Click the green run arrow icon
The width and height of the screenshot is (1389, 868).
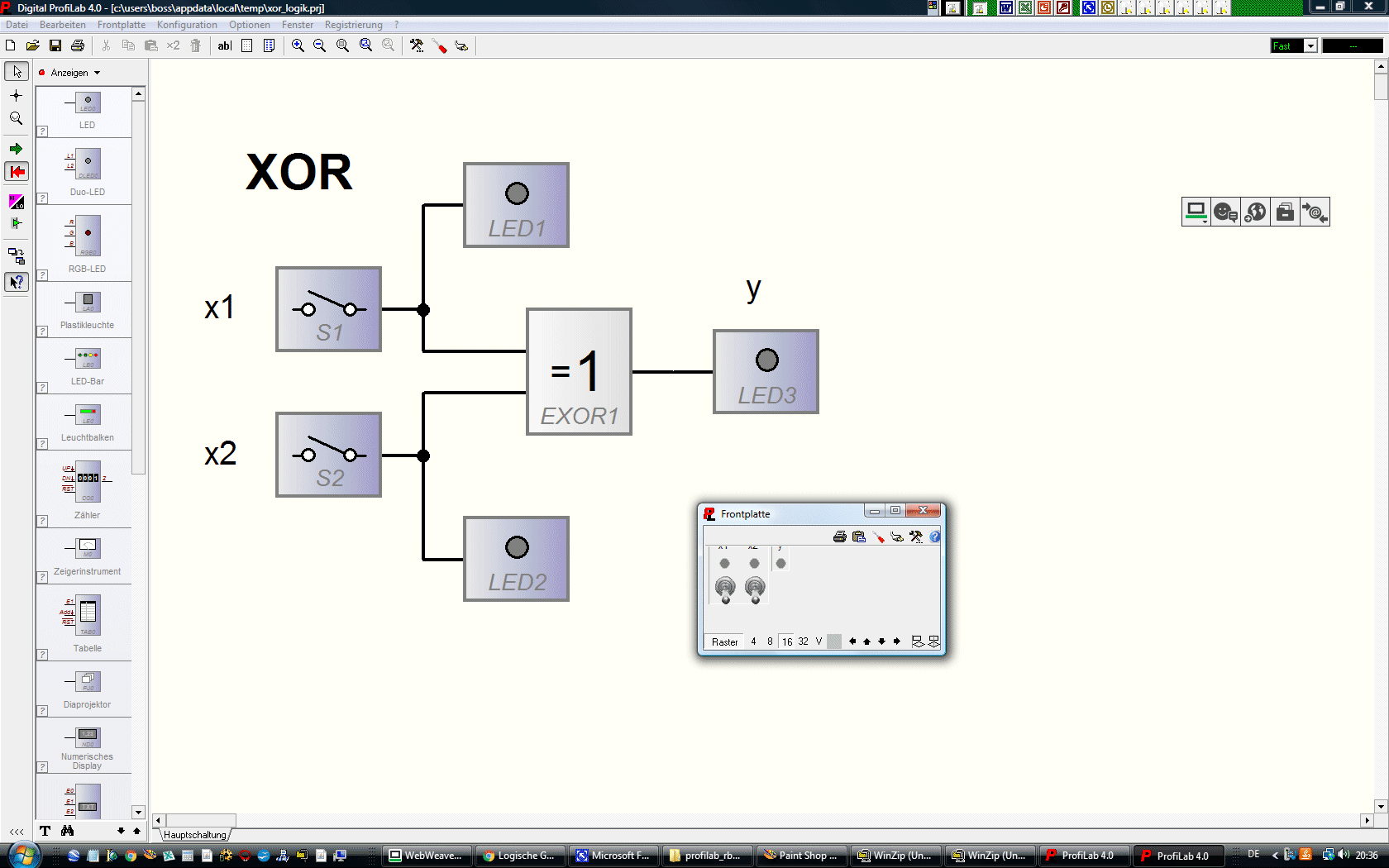(17, 149)
